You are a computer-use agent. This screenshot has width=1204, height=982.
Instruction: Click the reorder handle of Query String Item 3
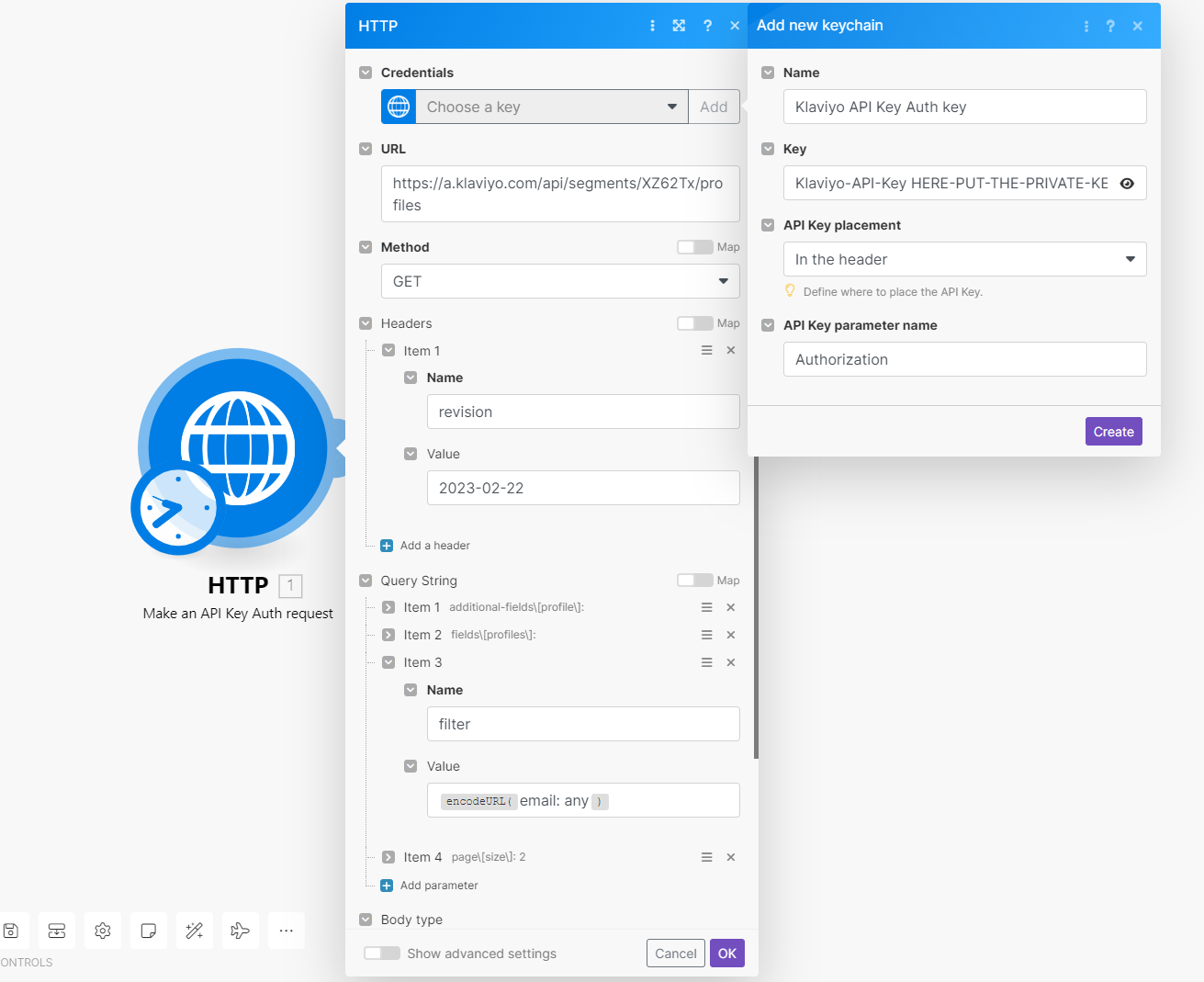click(707, 662)
